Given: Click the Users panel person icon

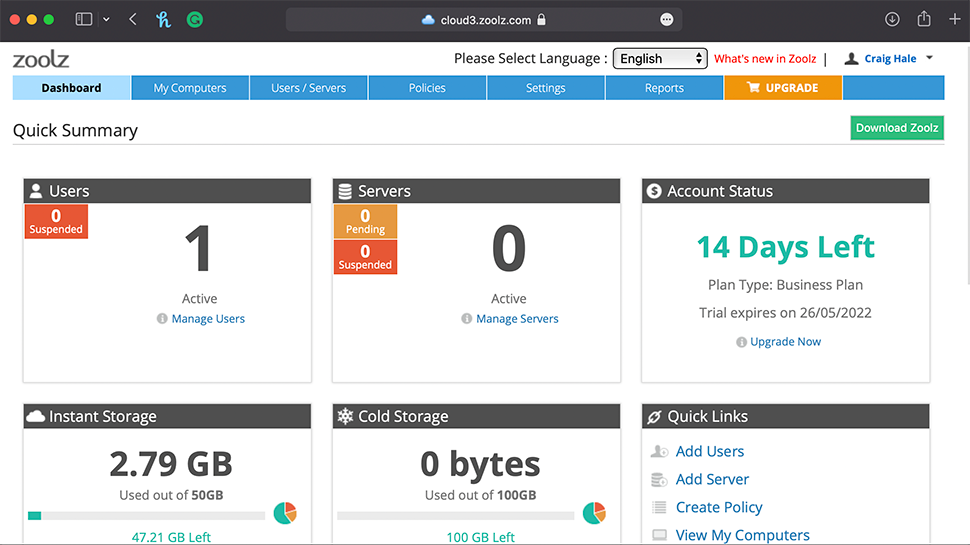Looking at the screenshot, I should (36, 191).
